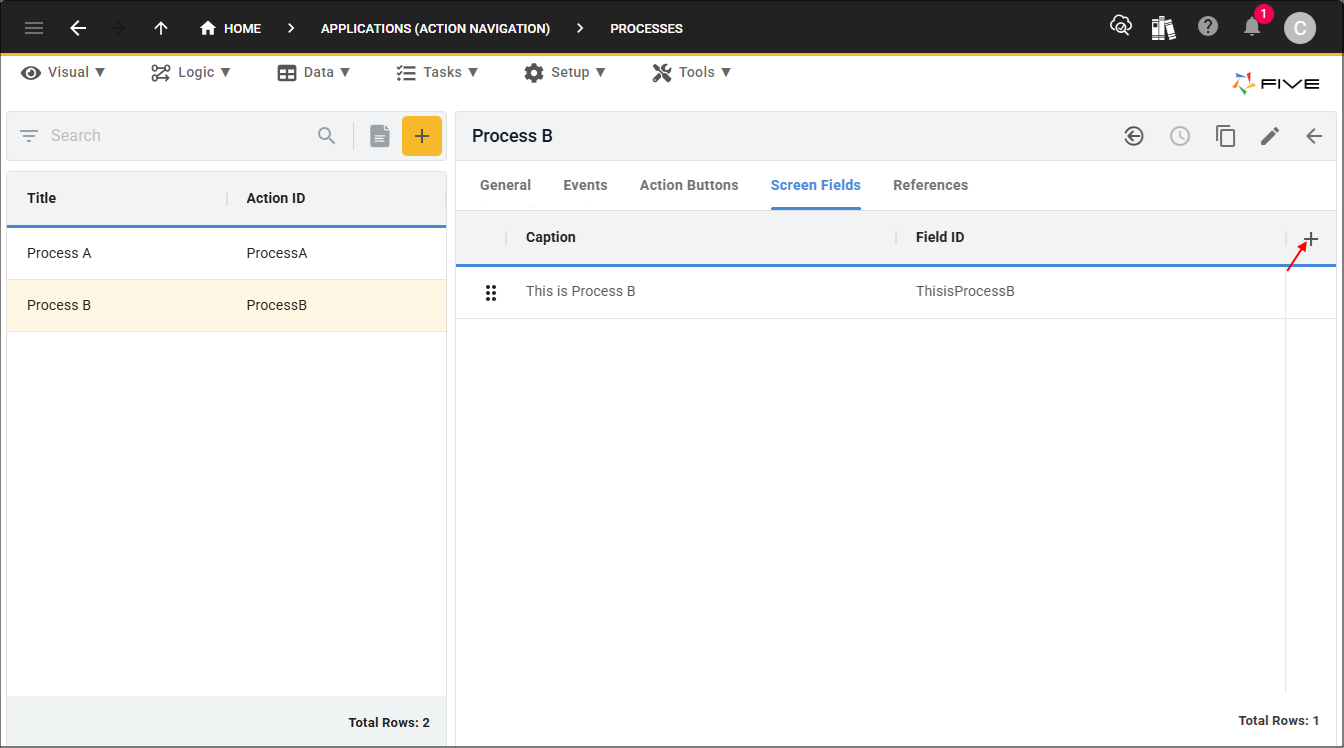Screen dimensions: 1344x748
Task: Focus the Search input field
Action: click(x=178, y=136)
